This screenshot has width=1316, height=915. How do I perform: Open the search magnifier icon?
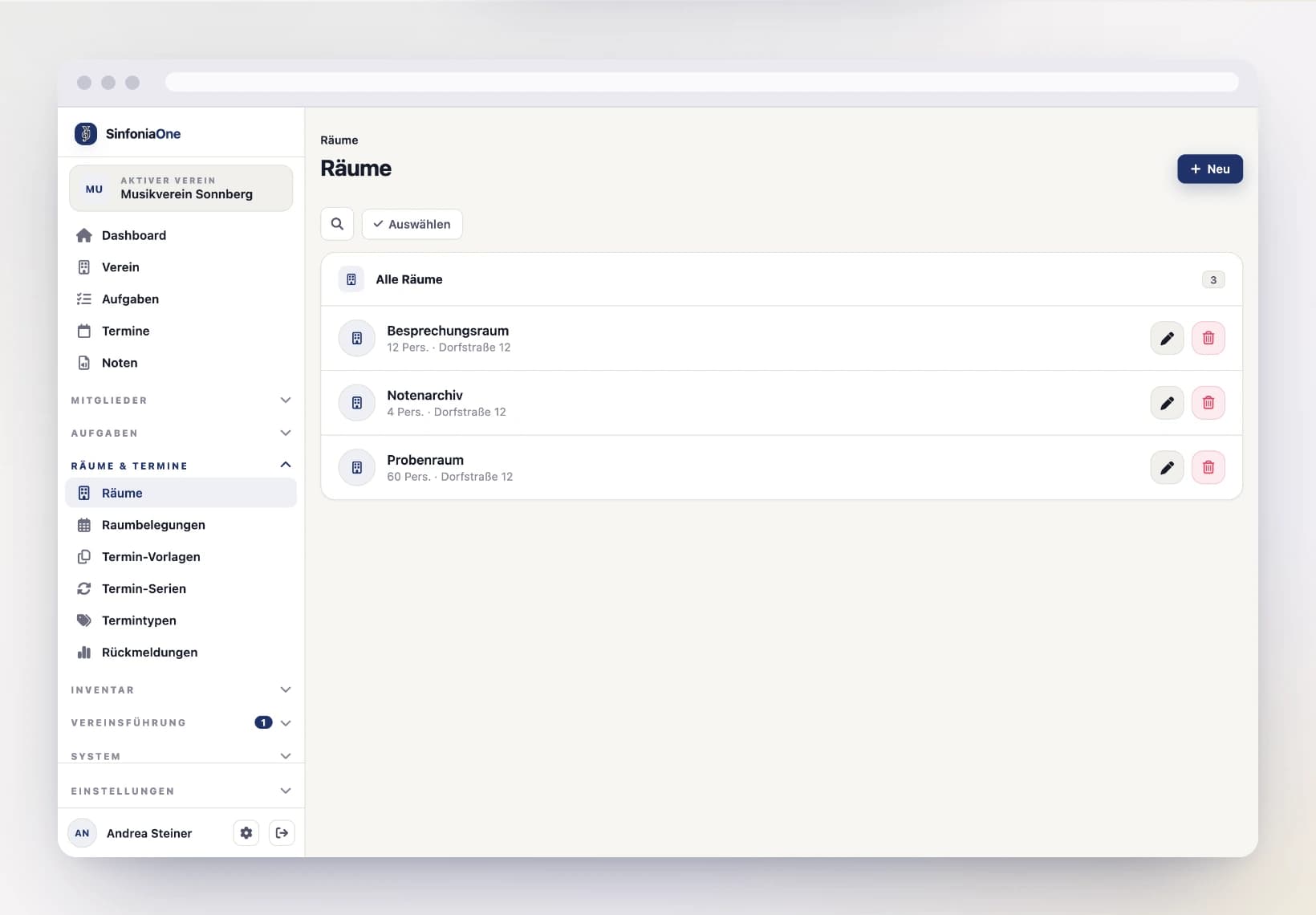click(x=337, y=224)
